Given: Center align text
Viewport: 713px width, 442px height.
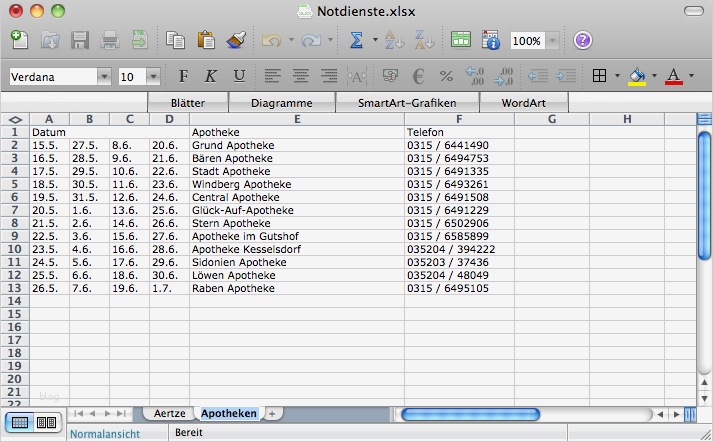Looking at the screenshot, I should 301,76.
